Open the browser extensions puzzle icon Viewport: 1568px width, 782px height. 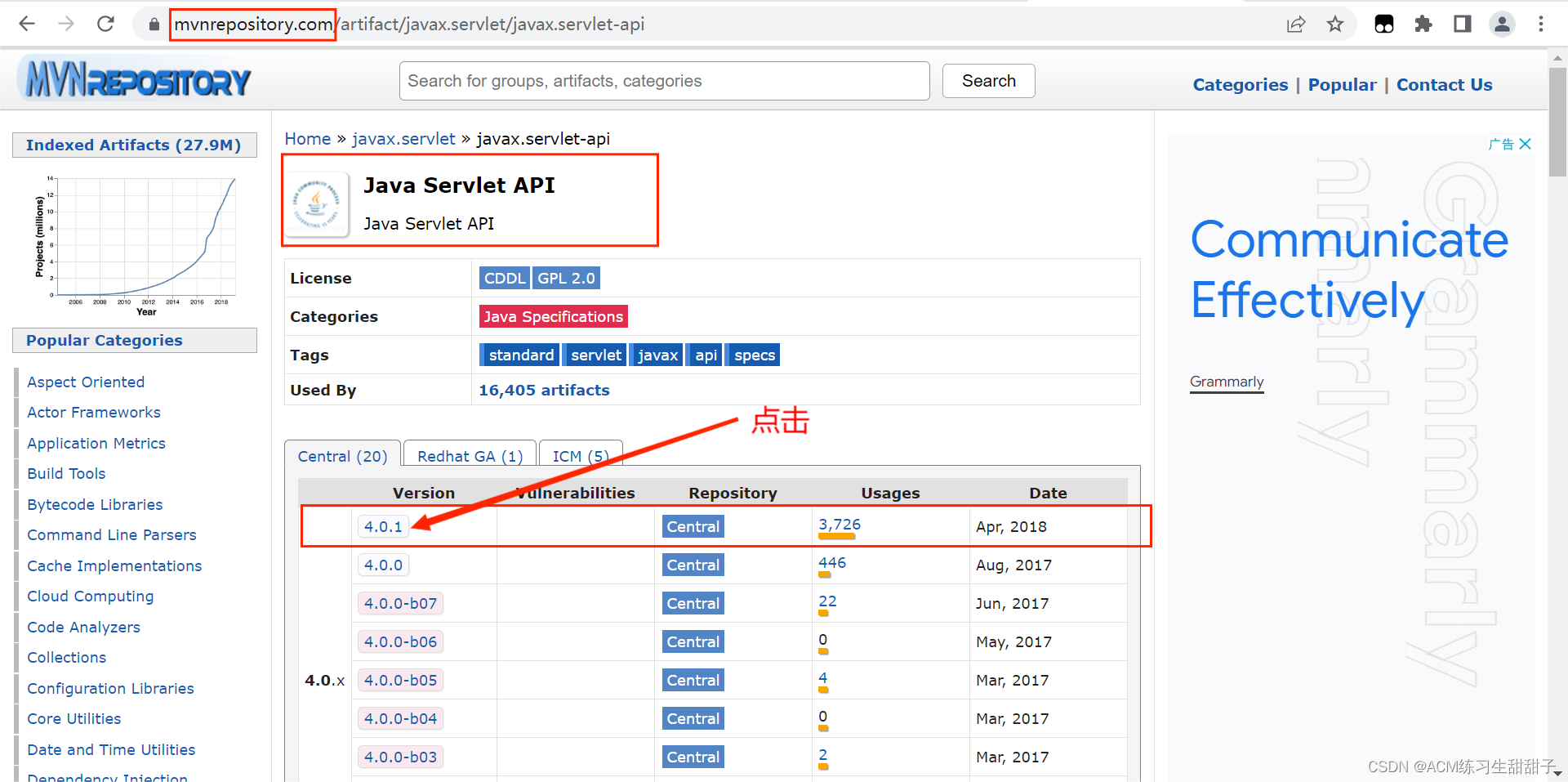tap(1423, 25)
